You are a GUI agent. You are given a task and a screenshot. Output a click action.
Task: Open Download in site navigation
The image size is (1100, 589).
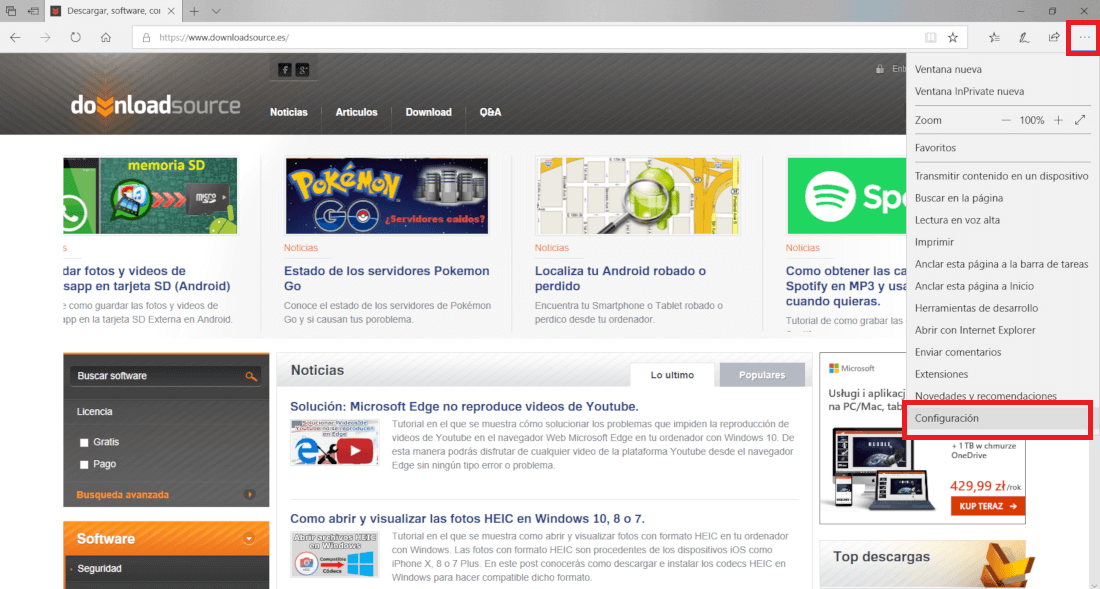pos(429,112)
